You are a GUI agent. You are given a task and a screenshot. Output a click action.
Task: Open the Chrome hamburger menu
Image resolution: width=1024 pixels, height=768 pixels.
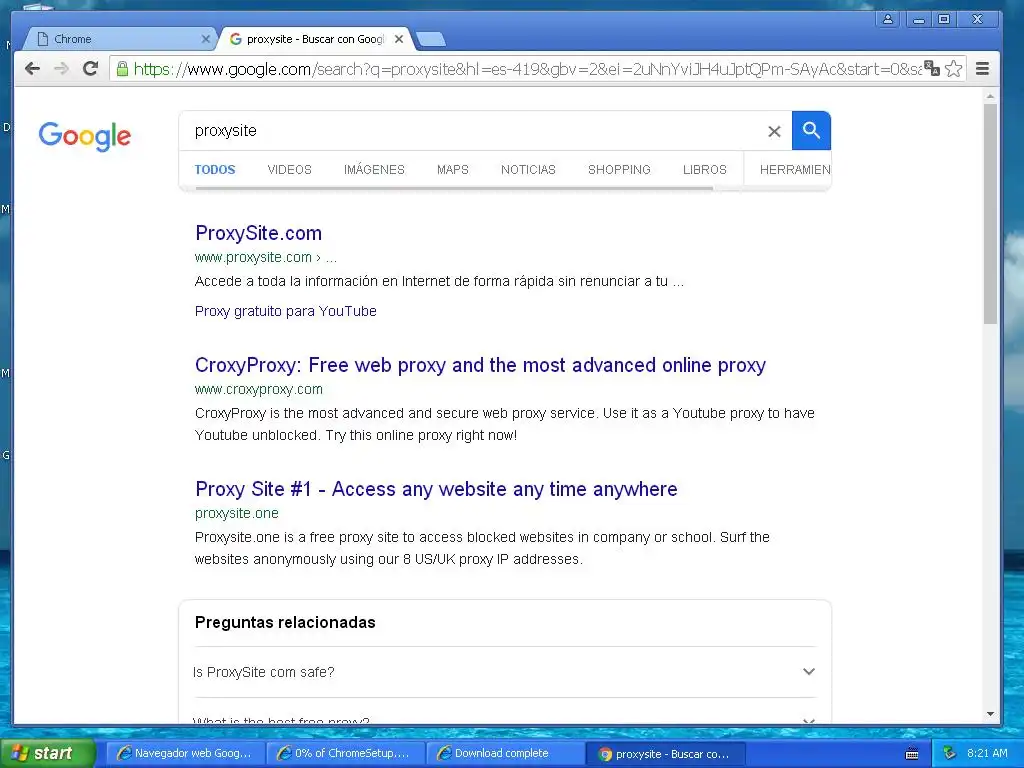tap(982, 69)
